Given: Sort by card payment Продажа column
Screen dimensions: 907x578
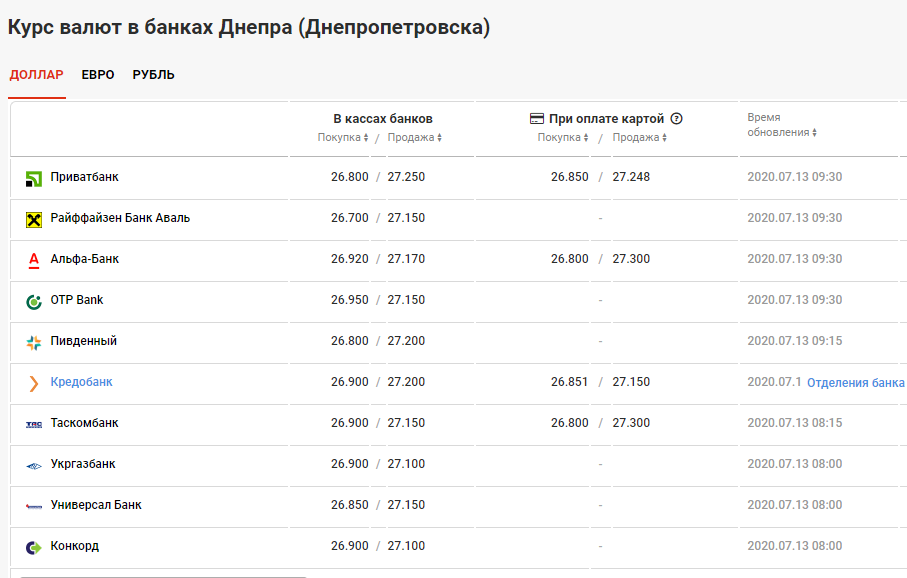Looking at the screenshot, I should coord(640,137).
